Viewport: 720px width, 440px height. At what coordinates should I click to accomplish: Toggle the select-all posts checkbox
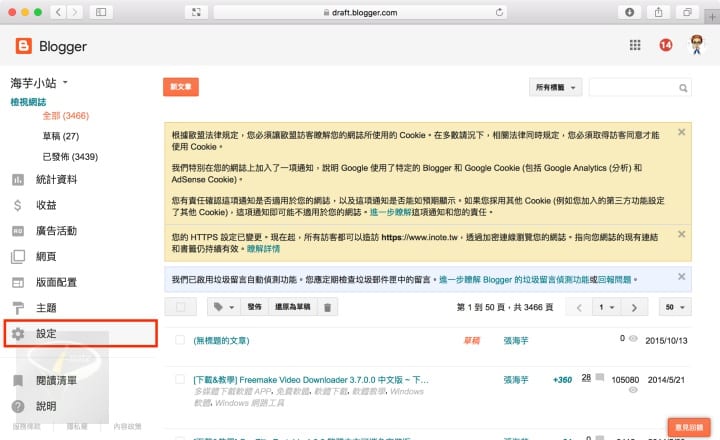(180, 307)
